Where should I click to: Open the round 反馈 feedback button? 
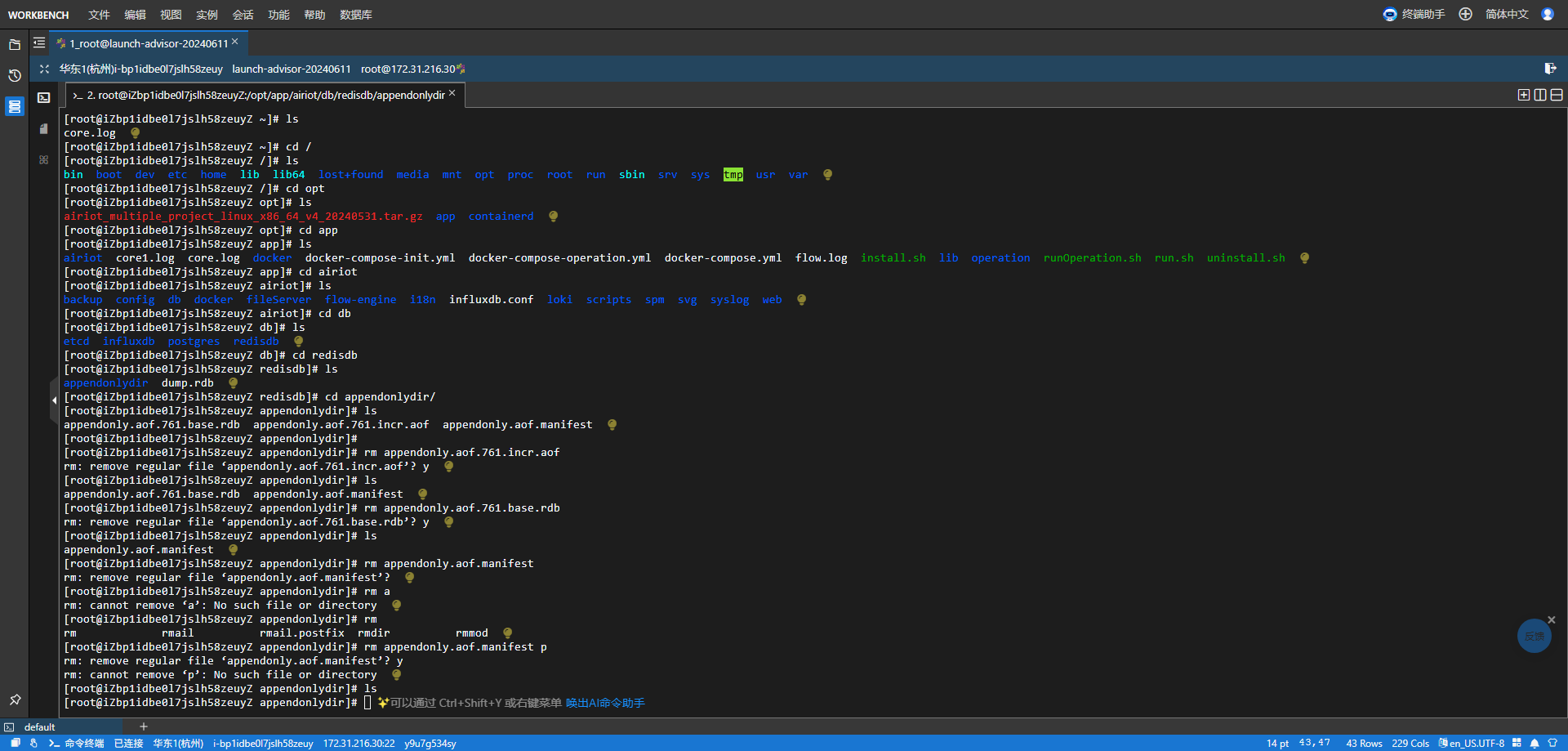coord(1534,636)
